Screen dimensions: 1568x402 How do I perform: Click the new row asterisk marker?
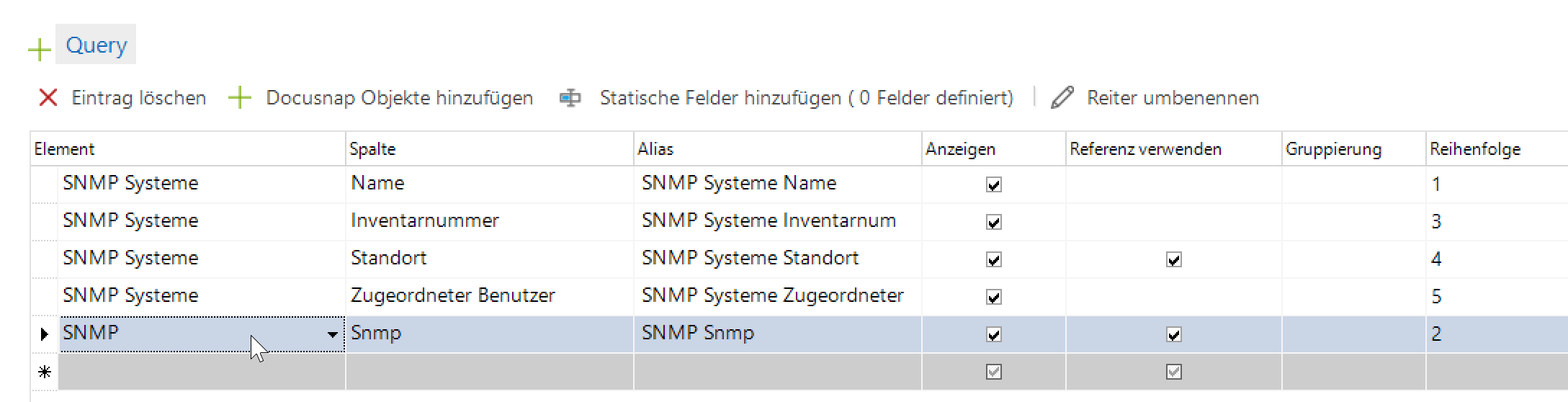[x=44, y=372]
